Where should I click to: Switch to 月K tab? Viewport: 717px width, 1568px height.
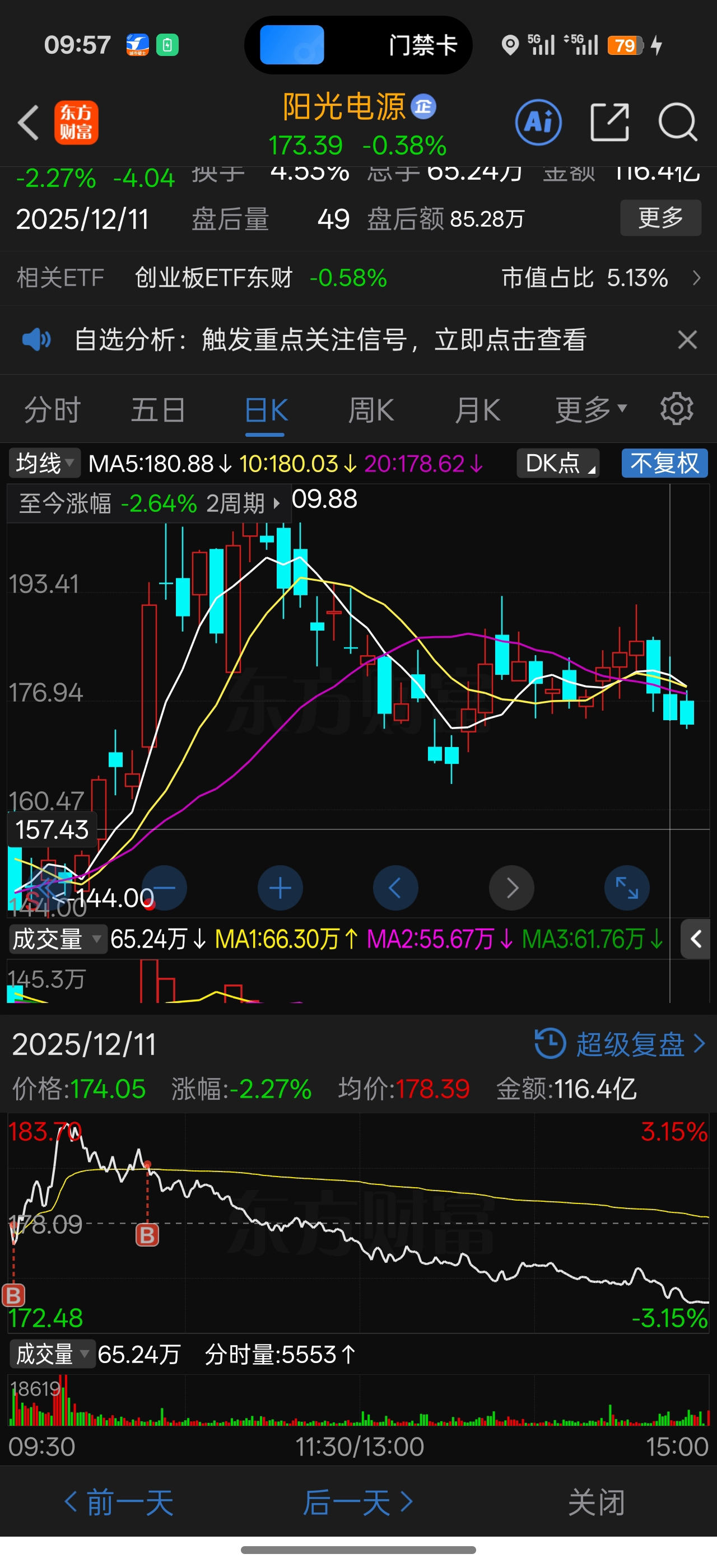478,410
